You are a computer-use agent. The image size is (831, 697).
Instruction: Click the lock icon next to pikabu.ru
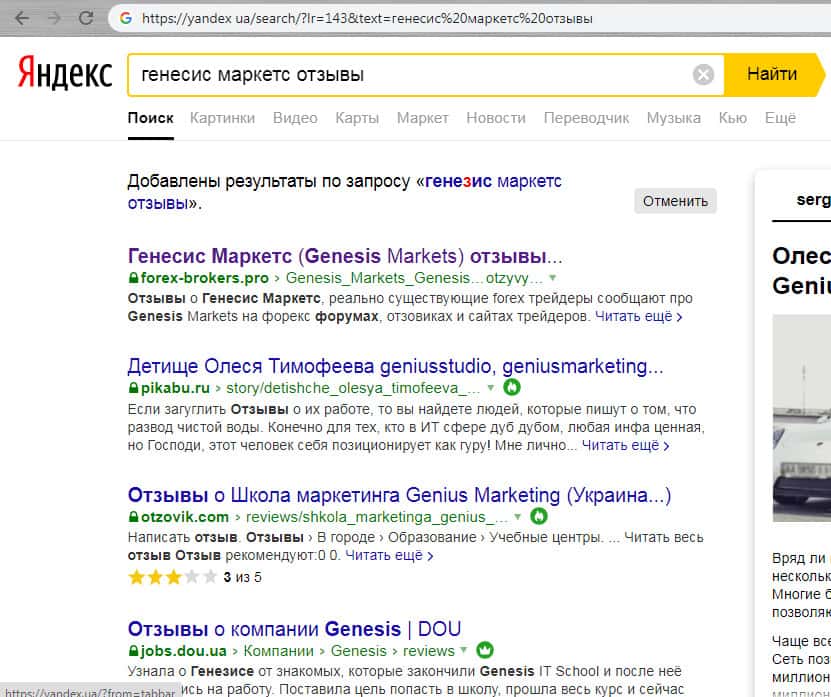[x=134, y=388]
